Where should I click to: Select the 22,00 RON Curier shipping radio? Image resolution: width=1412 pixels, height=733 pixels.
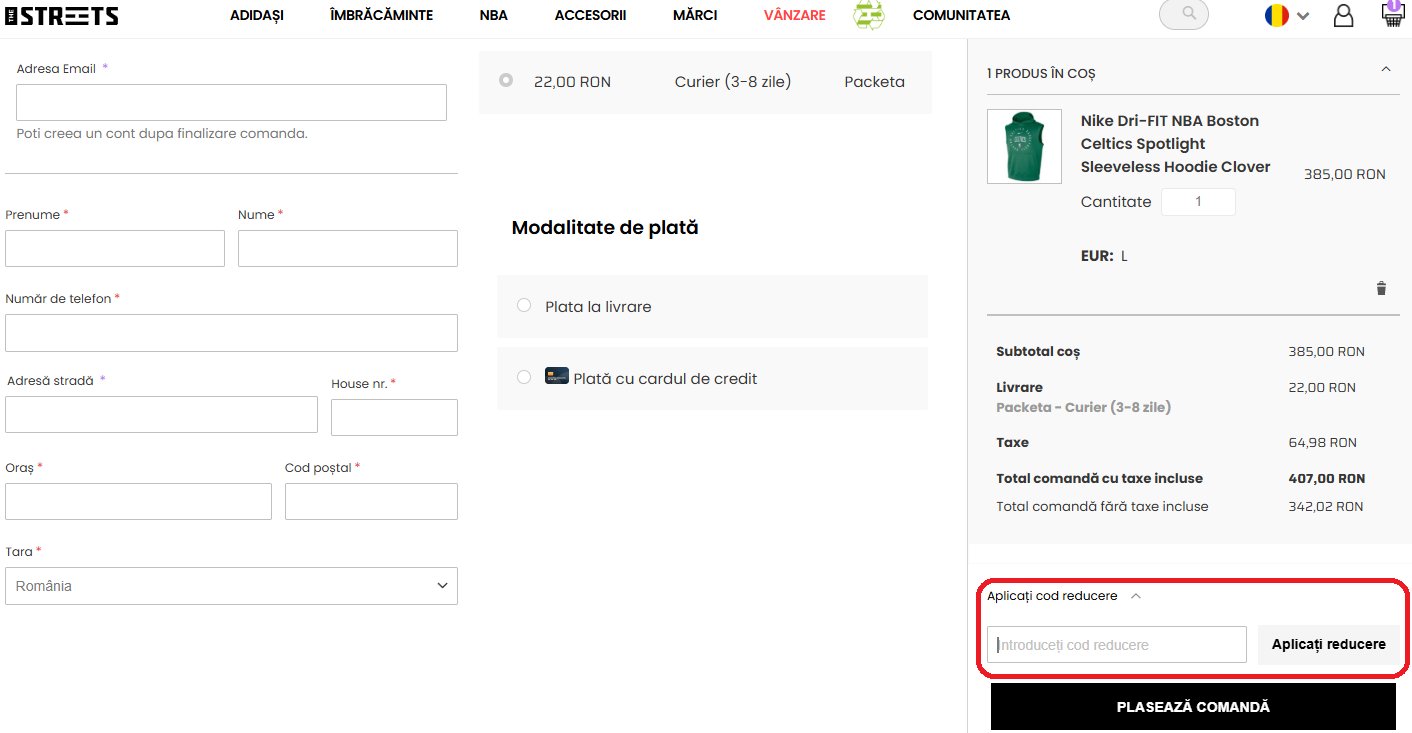click(506, 81)
